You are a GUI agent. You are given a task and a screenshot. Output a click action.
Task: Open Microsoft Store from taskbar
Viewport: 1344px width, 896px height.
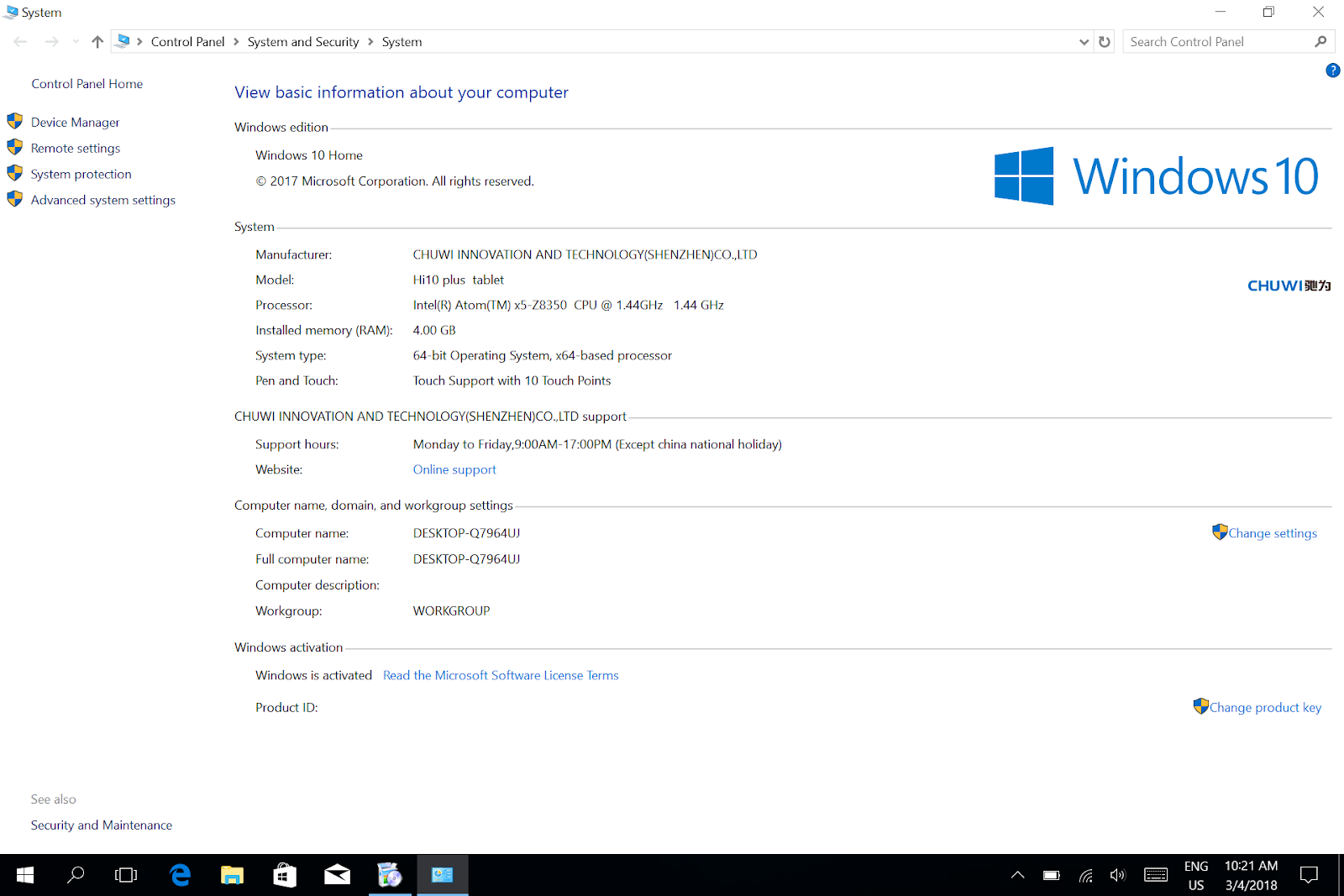(x=285, y=876)
